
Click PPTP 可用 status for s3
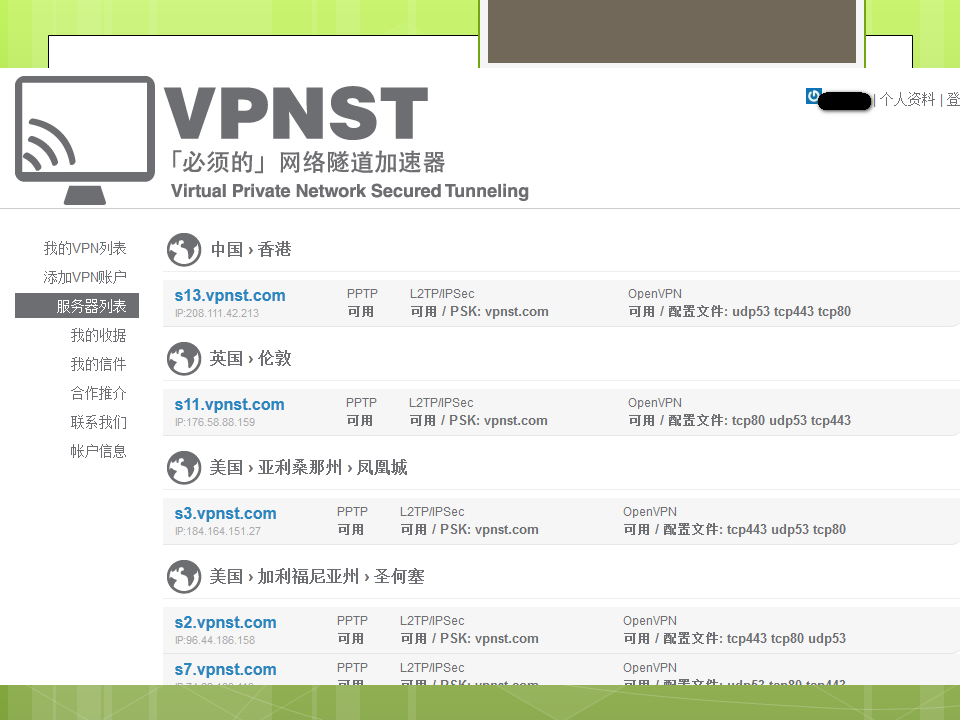click(351, 529)
